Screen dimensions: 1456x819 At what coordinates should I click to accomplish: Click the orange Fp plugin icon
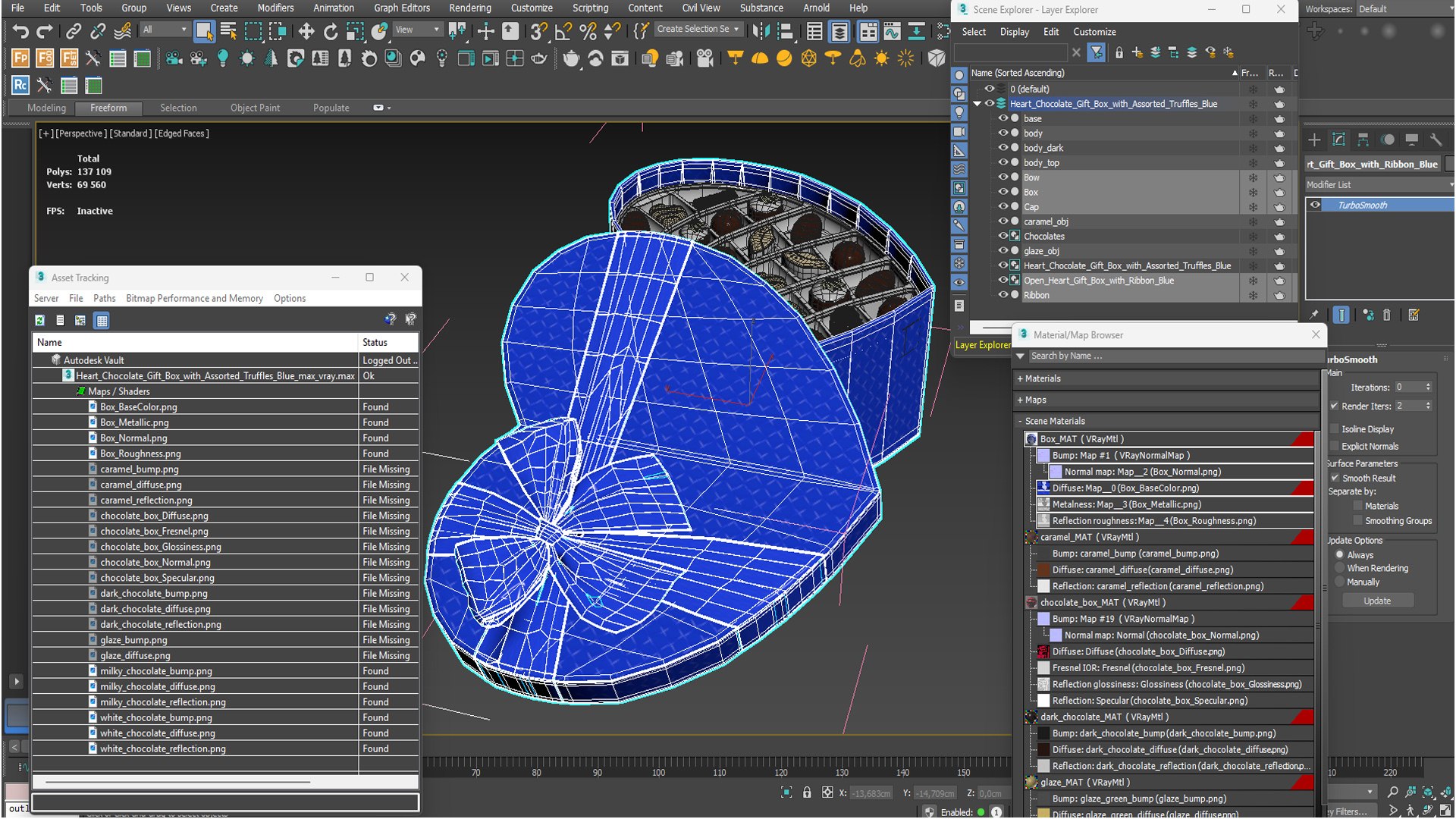click(x=20, y=58)
